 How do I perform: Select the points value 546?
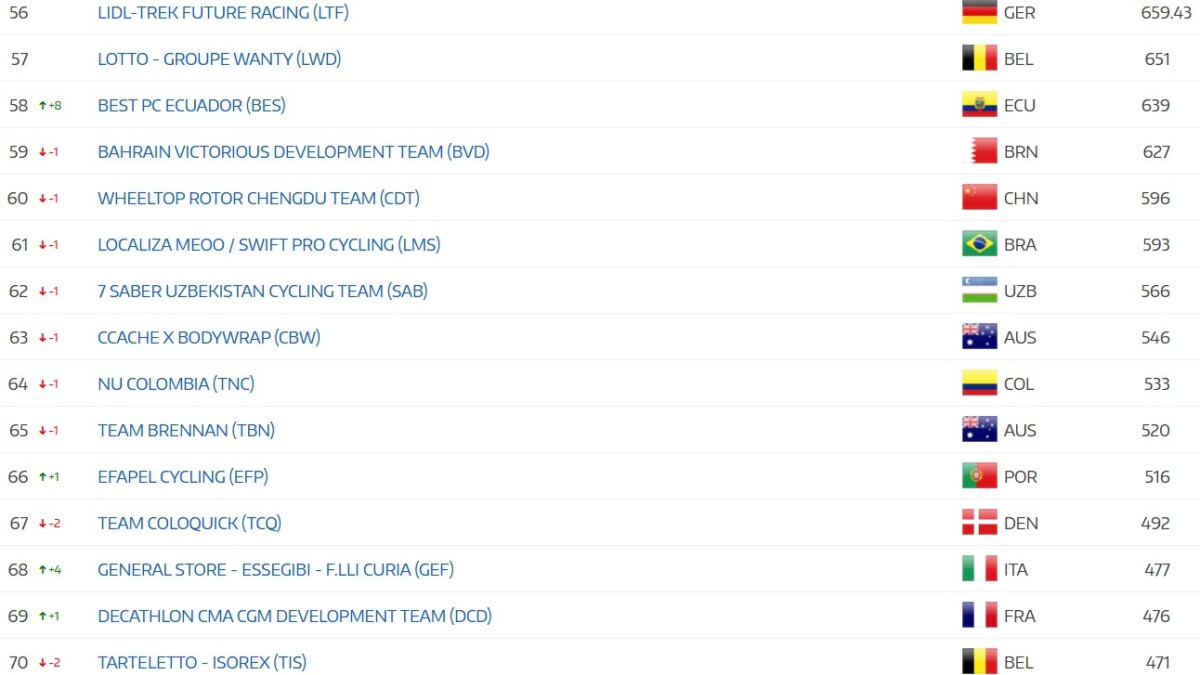1156,337
